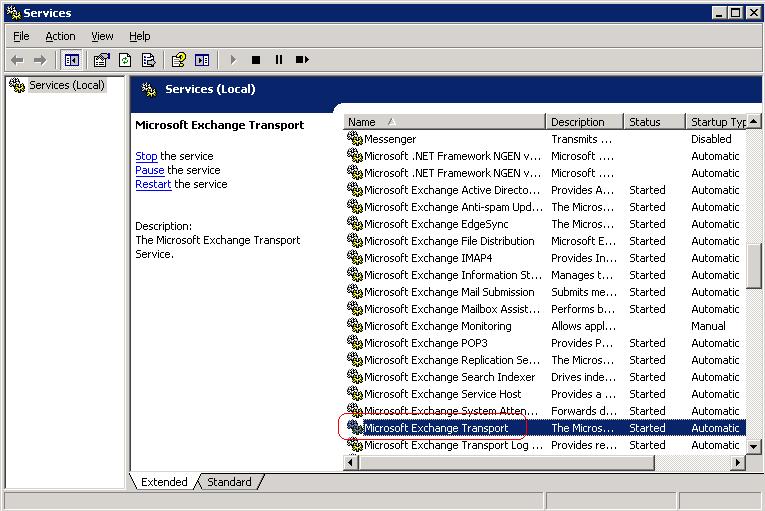Click the horizontal scrollbar thumb
Image resolution: width=765 pixels, height=511 pixels.
pyautogui.click(x=506, y=462)
